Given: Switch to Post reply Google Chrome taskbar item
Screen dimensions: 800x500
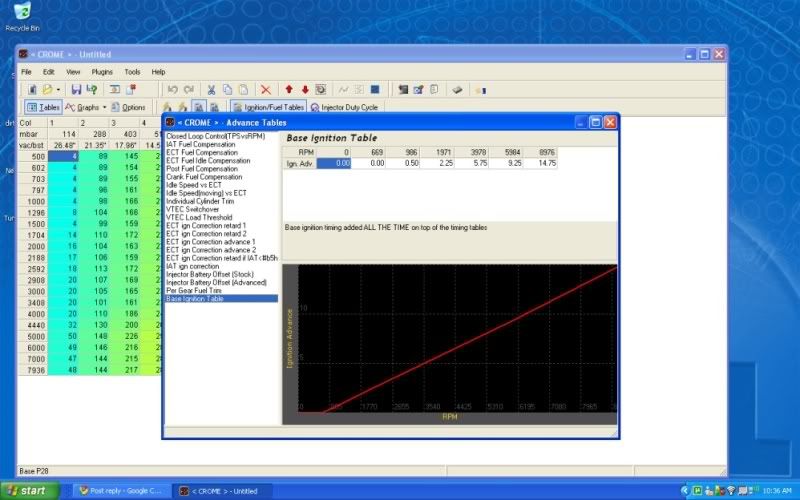Looking at the screenshot, I should (120, 491).
